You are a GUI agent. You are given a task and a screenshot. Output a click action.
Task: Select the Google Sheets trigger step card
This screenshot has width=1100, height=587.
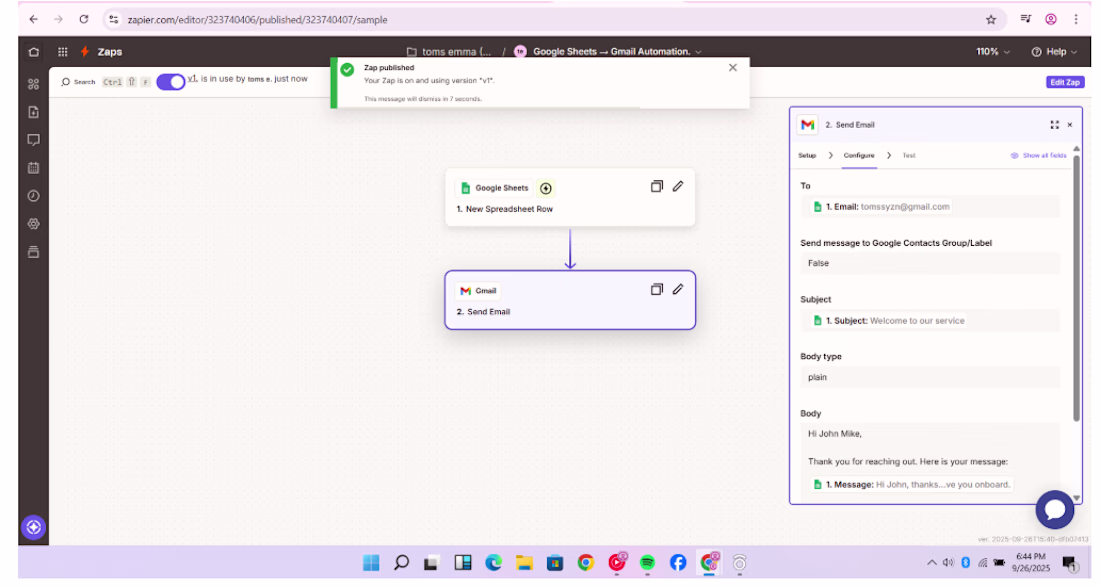[x=570, y=197]
